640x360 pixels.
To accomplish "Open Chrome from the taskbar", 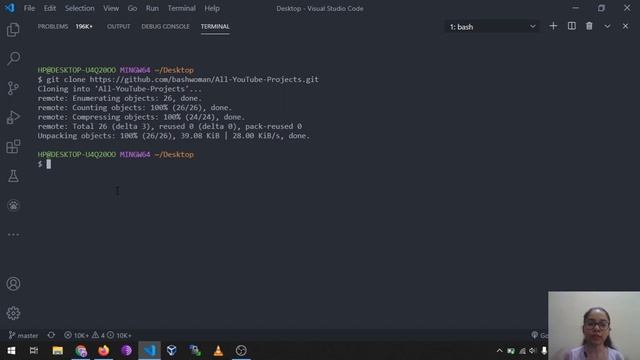I will coord(81,350).
